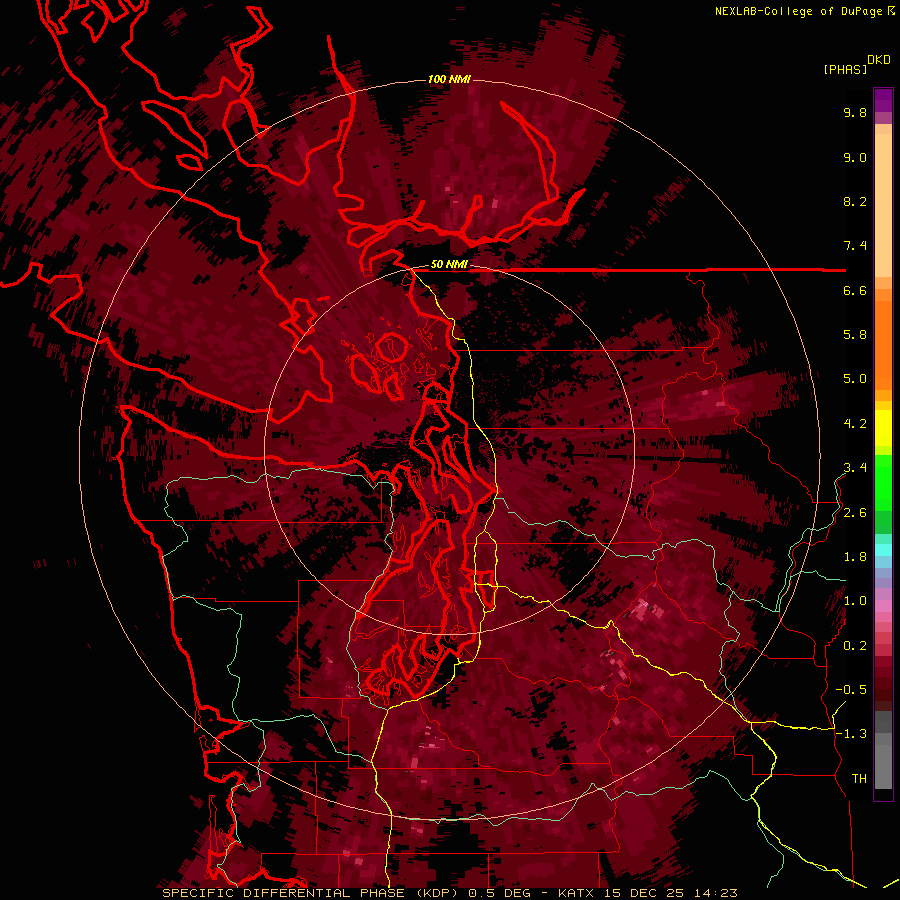Viewport: 900px width, 900px height.
Task: Click the bright green color bar segment
Action: pos(883,482)
